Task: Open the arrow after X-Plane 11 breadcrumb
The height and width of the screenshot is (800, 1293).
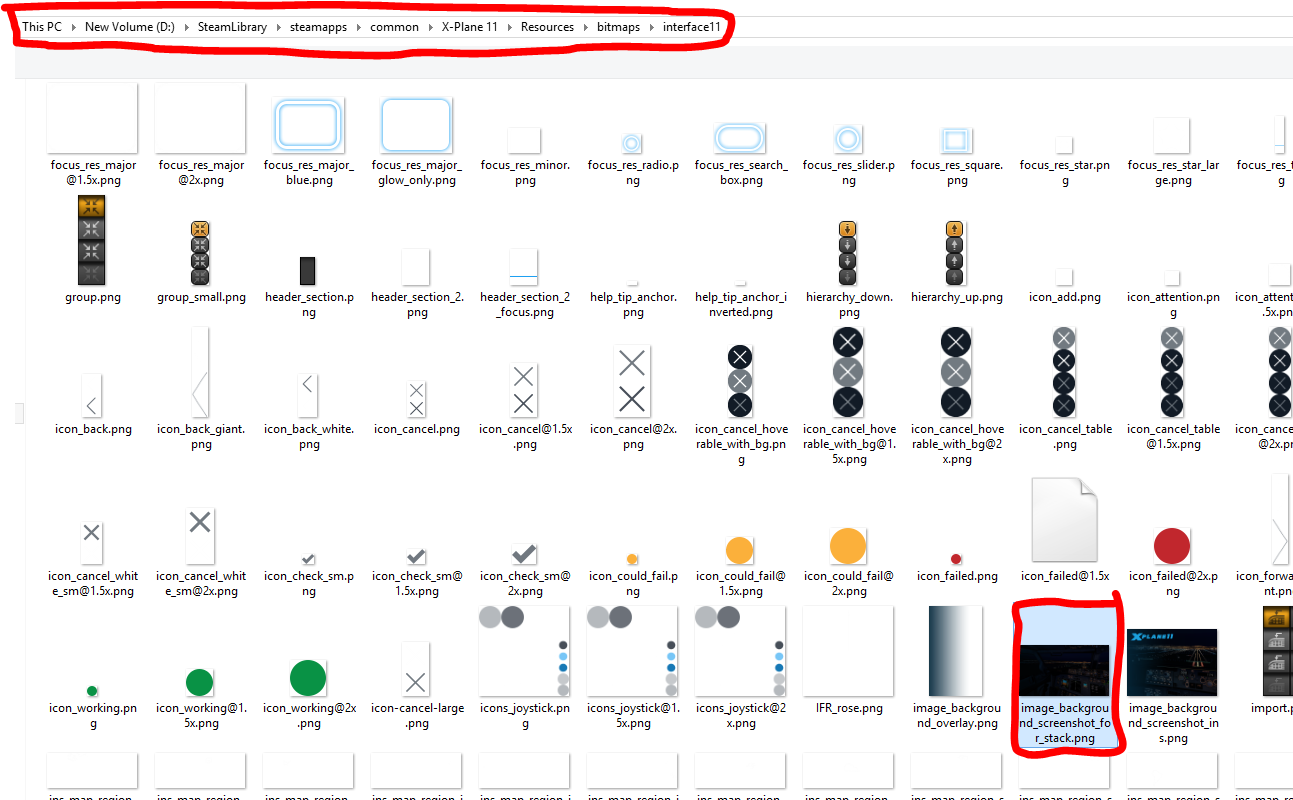Action: tap(509, 27)
